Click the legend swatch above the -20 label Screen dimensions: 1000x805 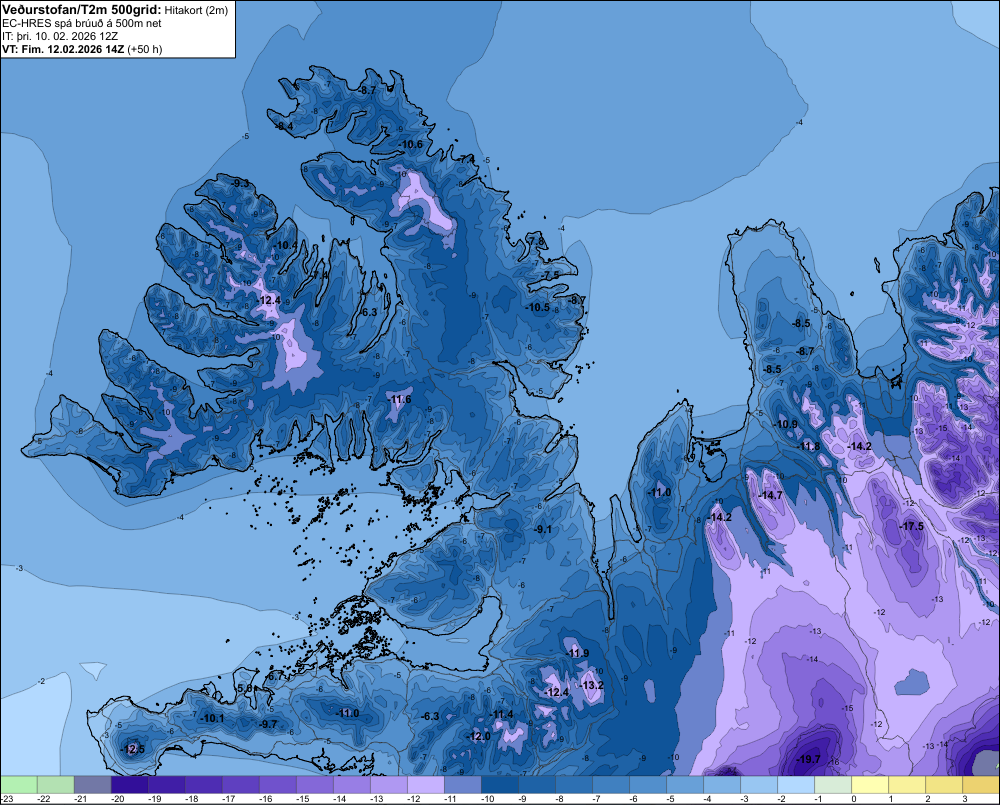[x=129, y=785]
